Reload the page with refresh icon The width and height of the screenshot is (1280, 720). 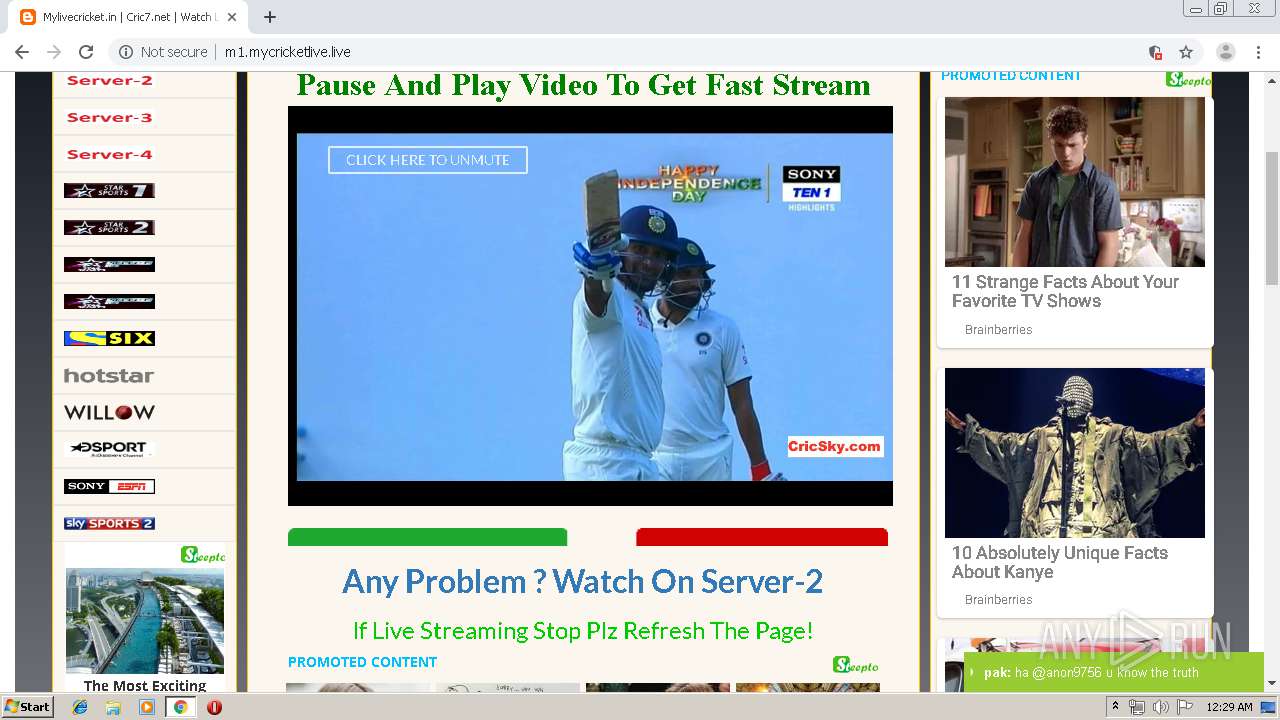pos(86,52)
